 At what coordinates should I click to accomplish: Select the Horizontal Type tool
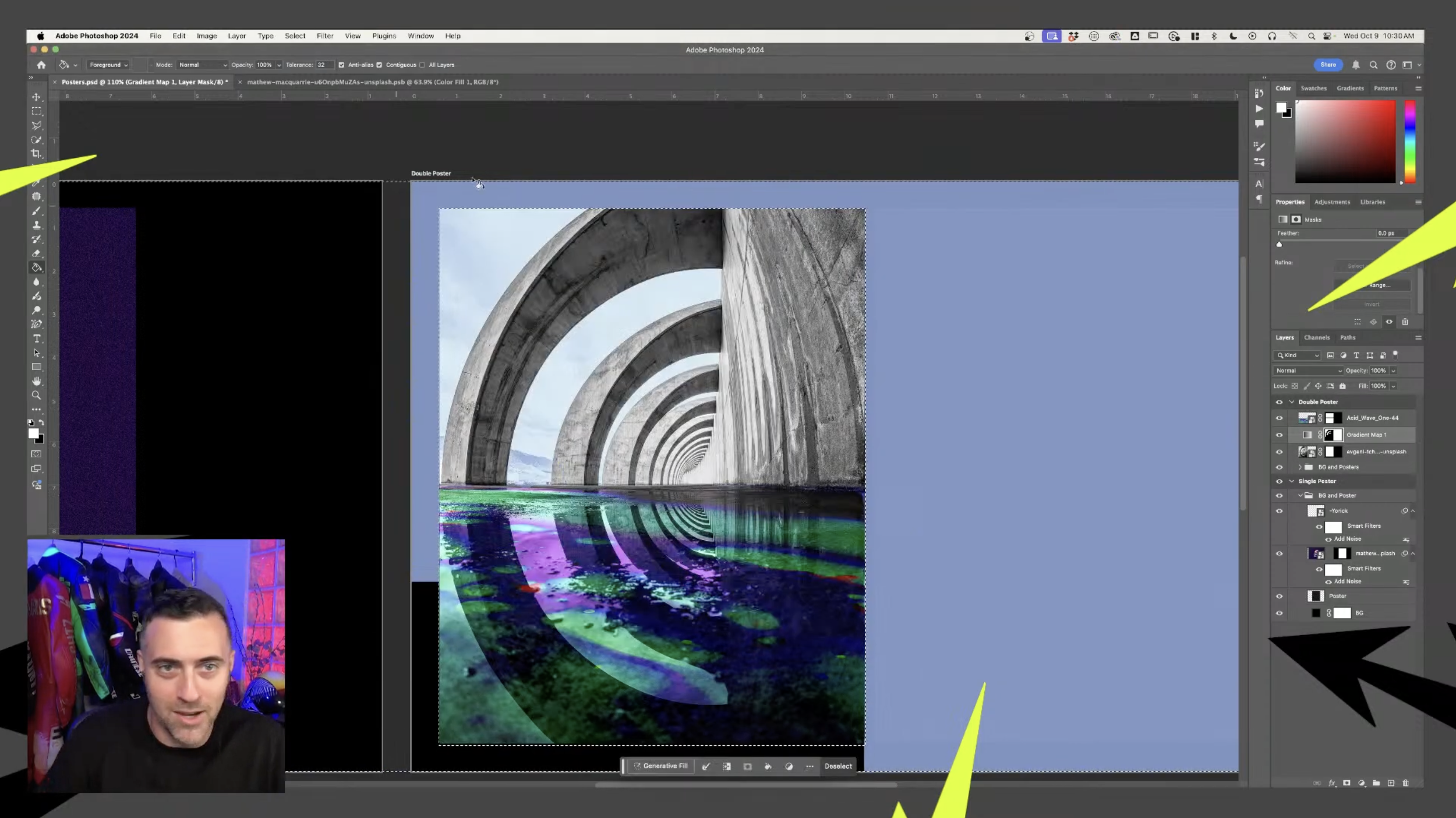[x=36, y=339]
